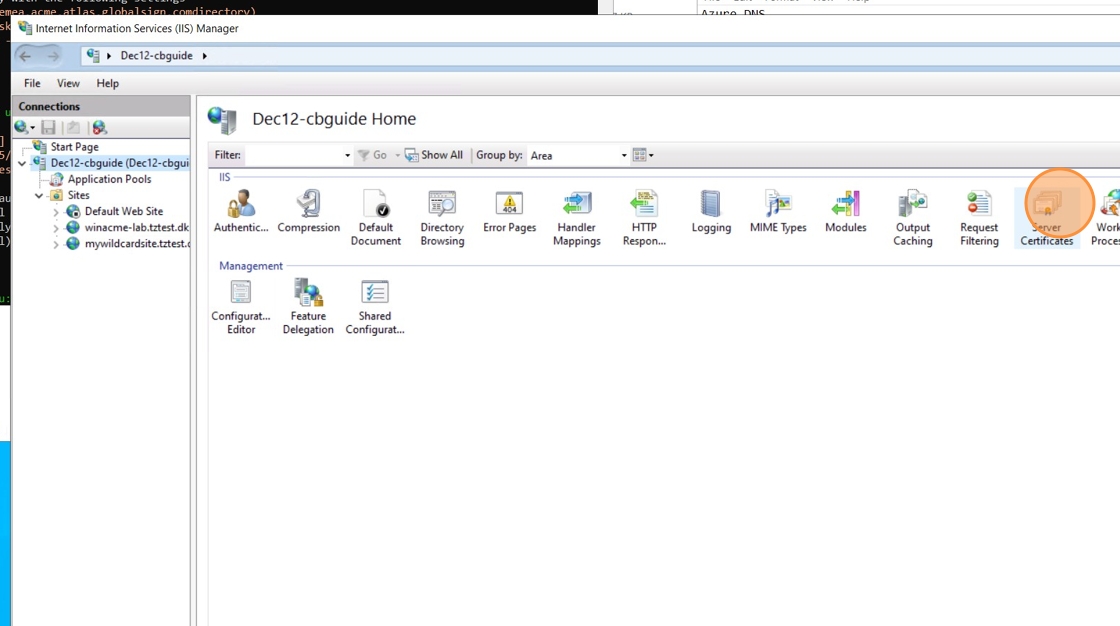Open the Authentication feature
Viewport: 1120px width, 626px height.
click(x=241, y=212)
